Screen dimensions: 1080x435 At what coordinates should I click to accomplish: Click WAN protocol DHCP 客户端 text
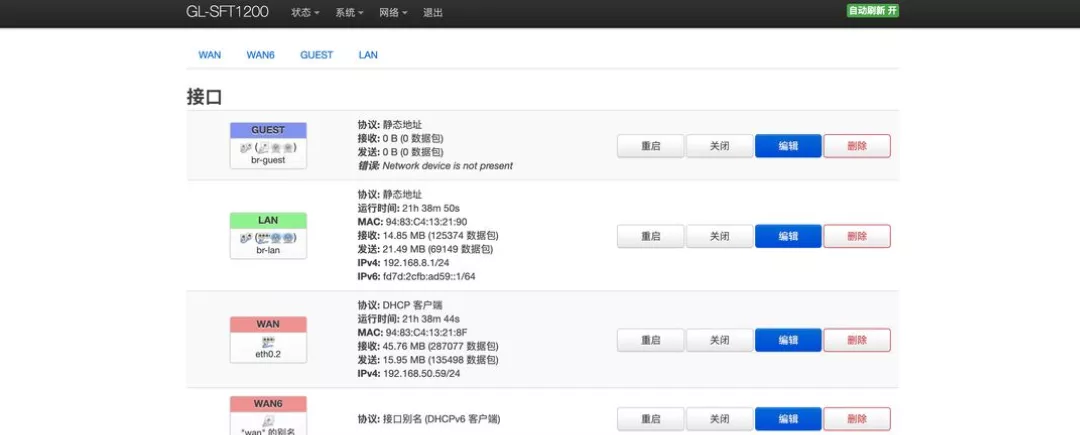[411, 305]
